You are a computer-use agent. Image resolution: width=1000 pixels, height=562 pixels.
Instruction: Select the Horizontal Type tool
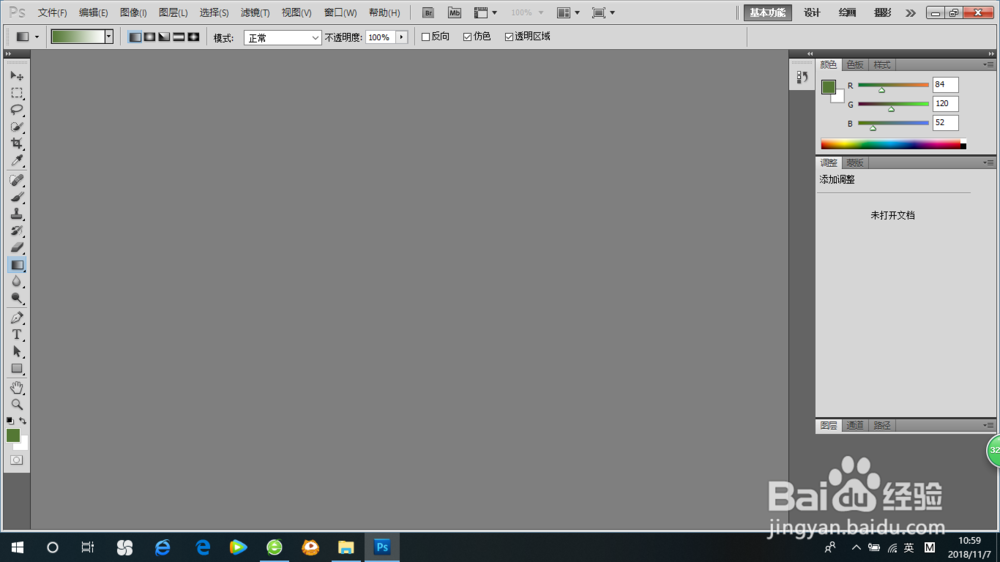(x=17, y=334)
